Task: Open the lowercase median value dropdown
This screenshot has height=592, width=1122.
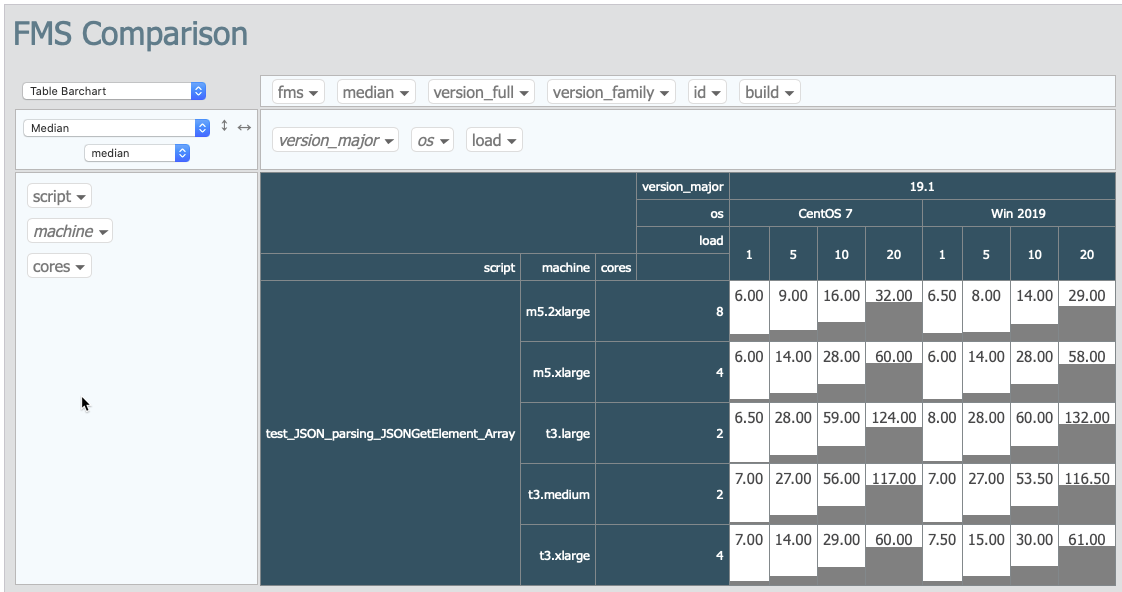Action: tap(137, 152)
